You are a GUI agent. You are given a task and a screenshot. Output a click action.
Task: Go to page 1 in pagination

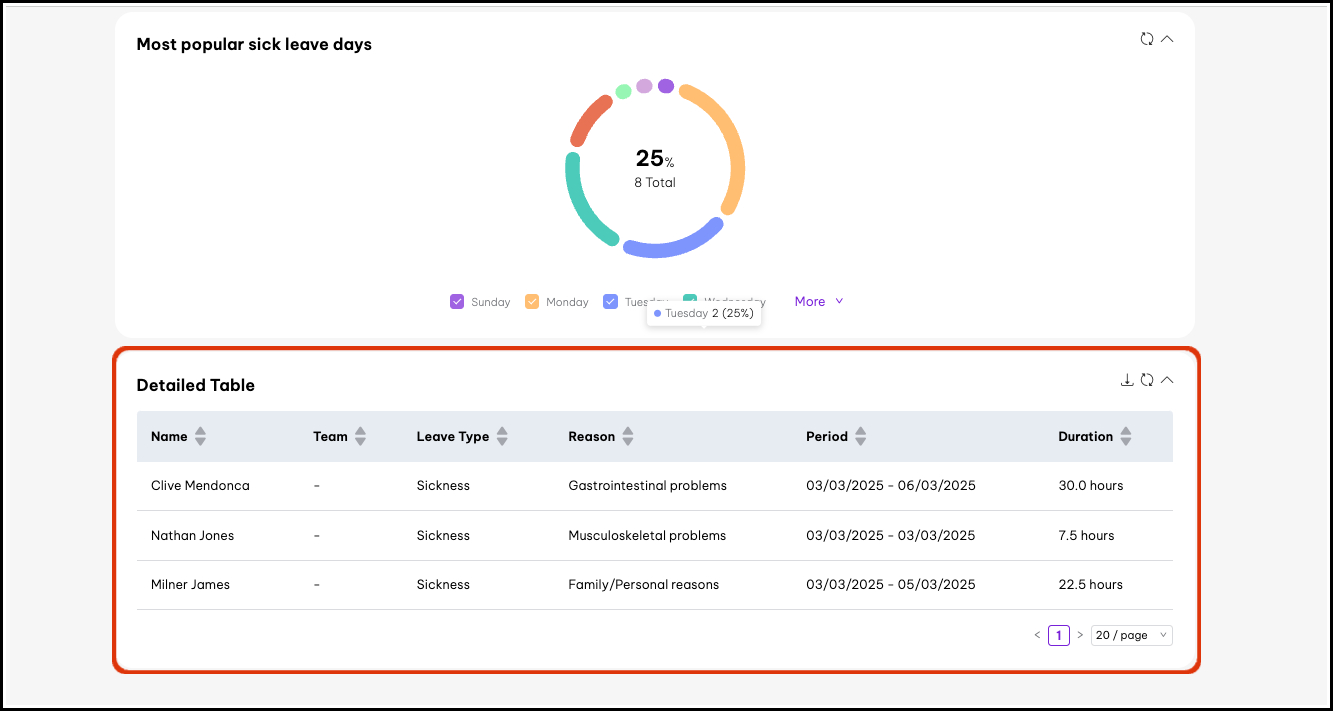click(x=1058, y=635)
